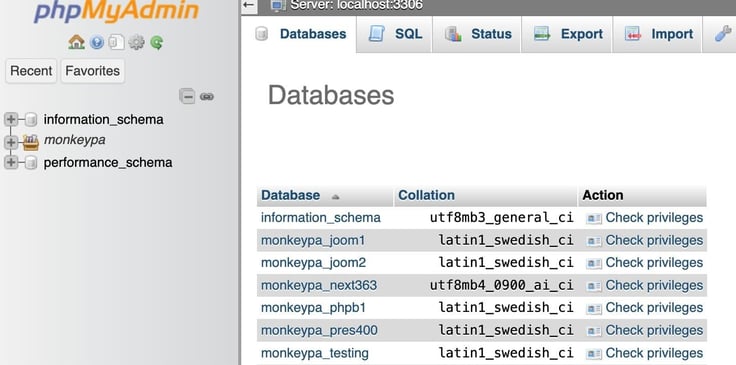
Task: Open the Import tab
Action: tap(658, 34)
